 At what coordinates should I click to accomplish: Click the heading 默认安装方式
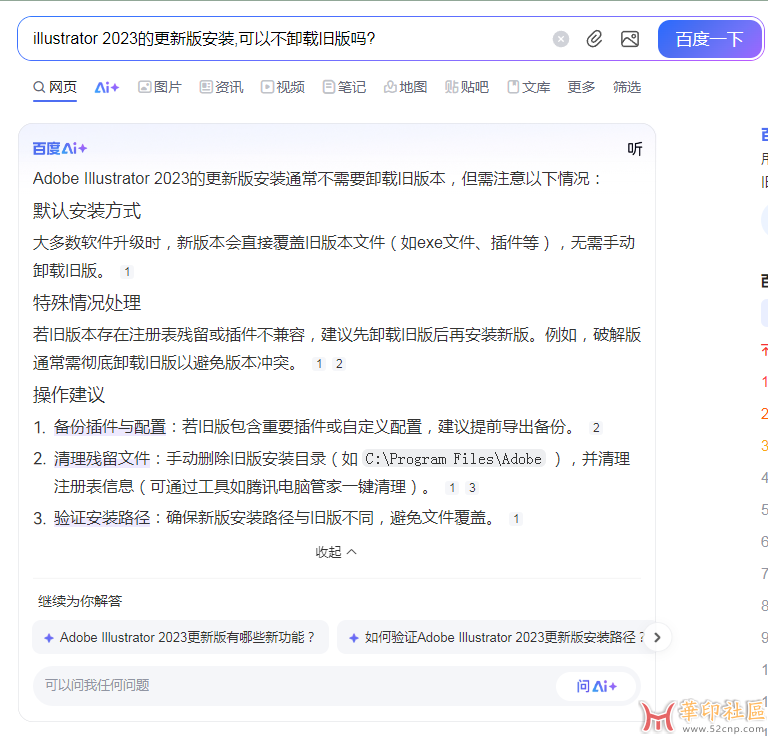pyautogui.click(x=87, y=211)
